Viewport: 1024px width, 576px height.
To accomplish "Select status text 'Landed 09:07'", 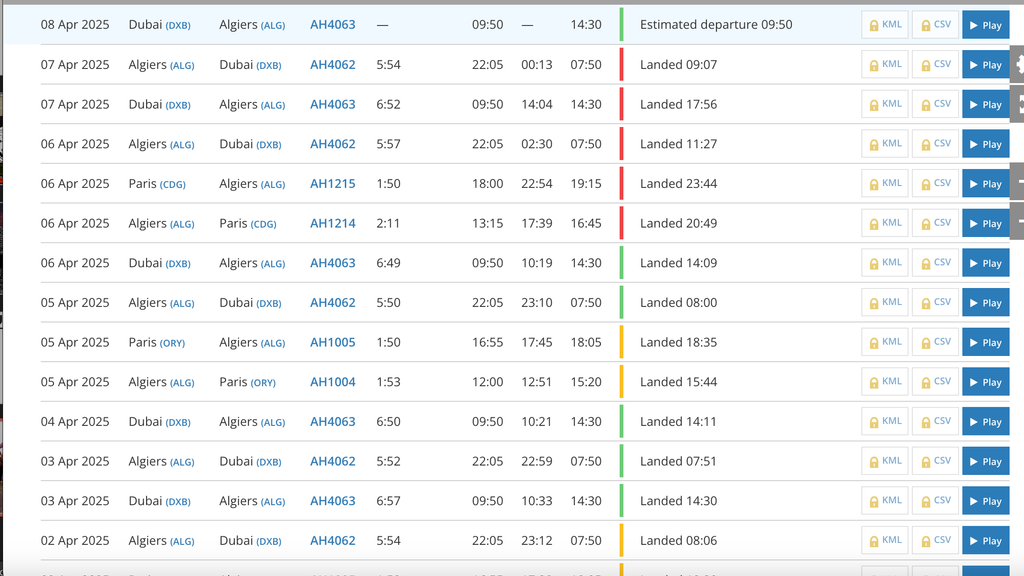I will pyautogui.click(x=679, y=65).
